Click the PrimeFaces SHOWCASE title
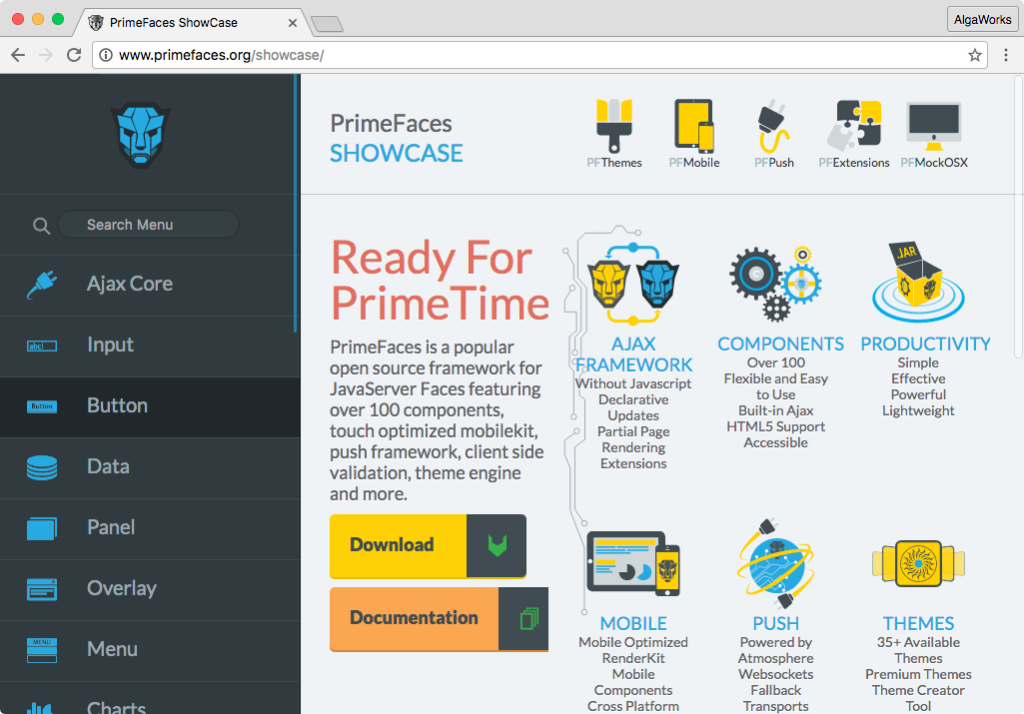The height and width of the screenshot is (714, 1024). pos(396,138)
